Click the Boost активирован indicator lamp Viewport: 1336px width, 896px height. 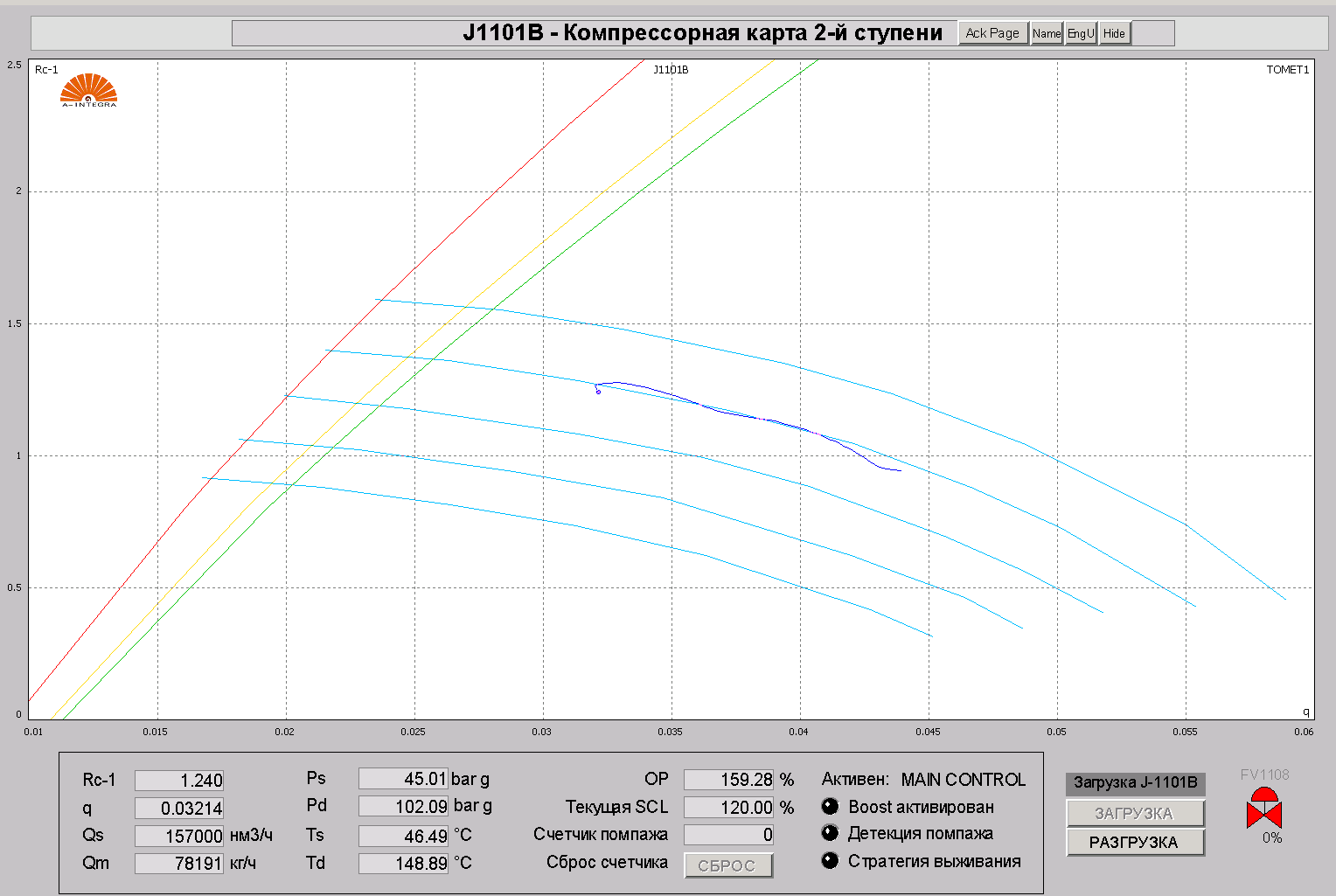coord(830,806)
